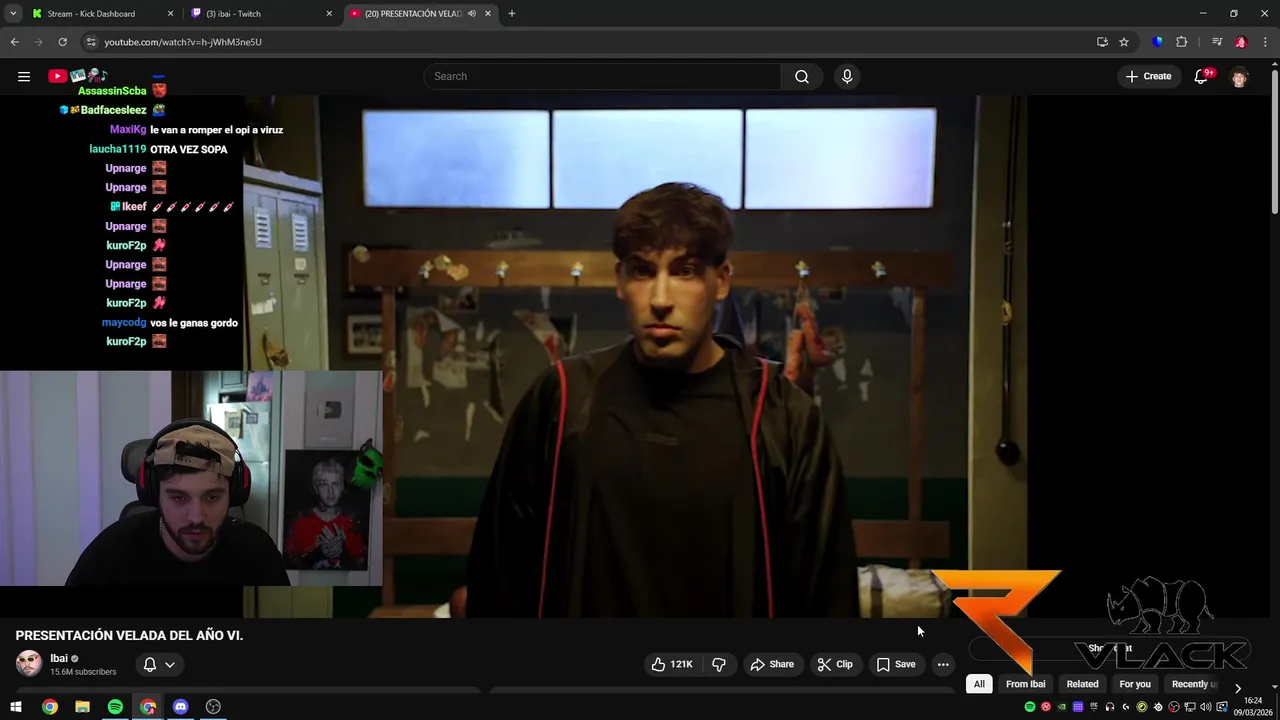Click the YouTube logo in header
The height and width of the screenshot is (720, 1280).
(x=77, y=76)
